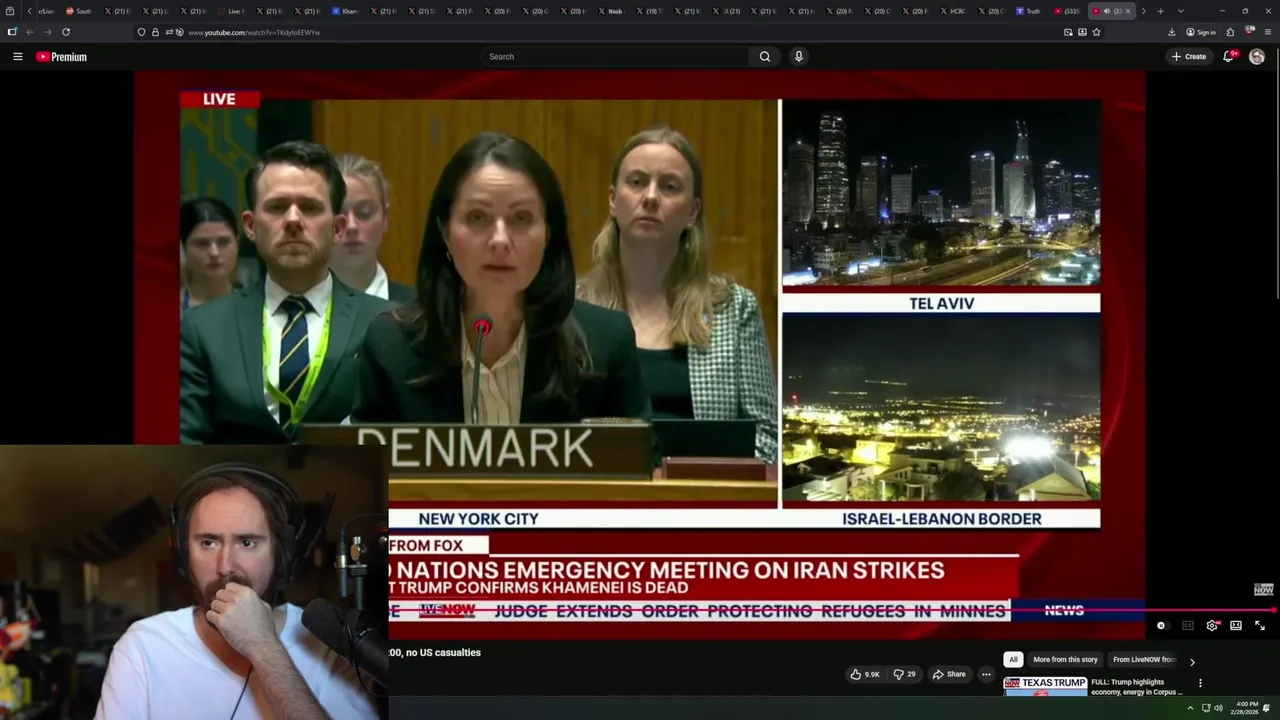1280x720 pixels.
Task: Click the 'no US casualties' title text
Action: (x=443, y=653)
